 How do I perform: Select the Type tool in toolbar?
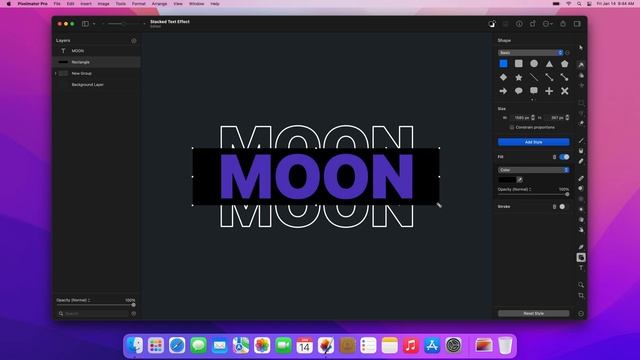coord(581,268)
